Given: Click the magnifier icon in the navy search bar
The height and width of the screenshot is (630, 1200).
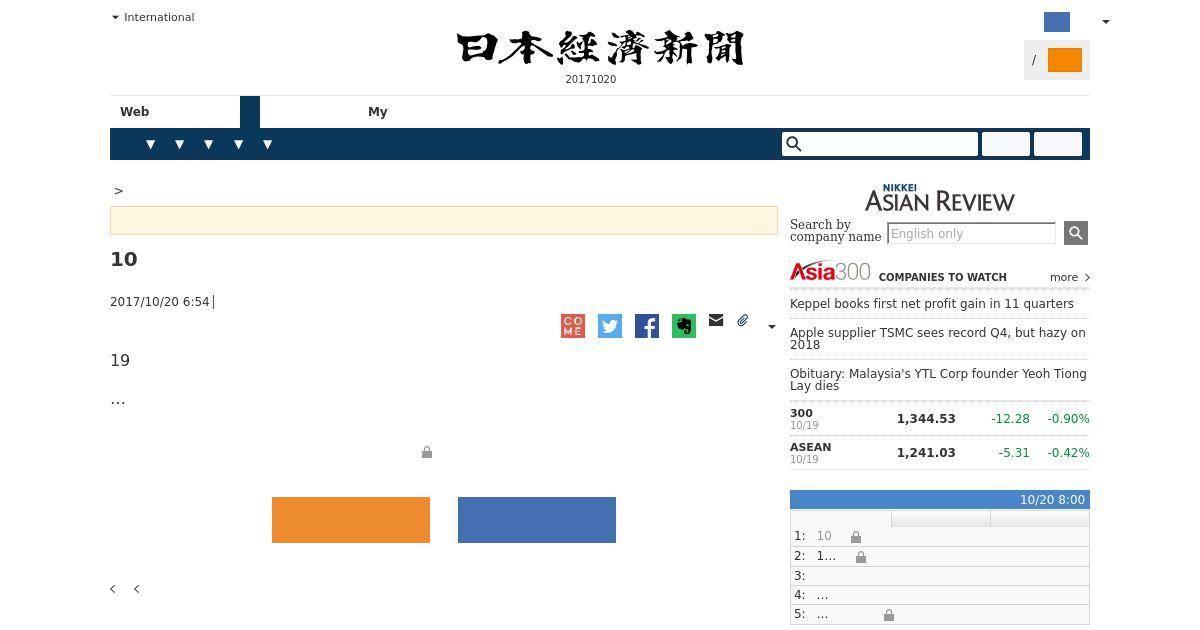Looking at the screenshot, I should pyautogui.click(x=794, y=144).
